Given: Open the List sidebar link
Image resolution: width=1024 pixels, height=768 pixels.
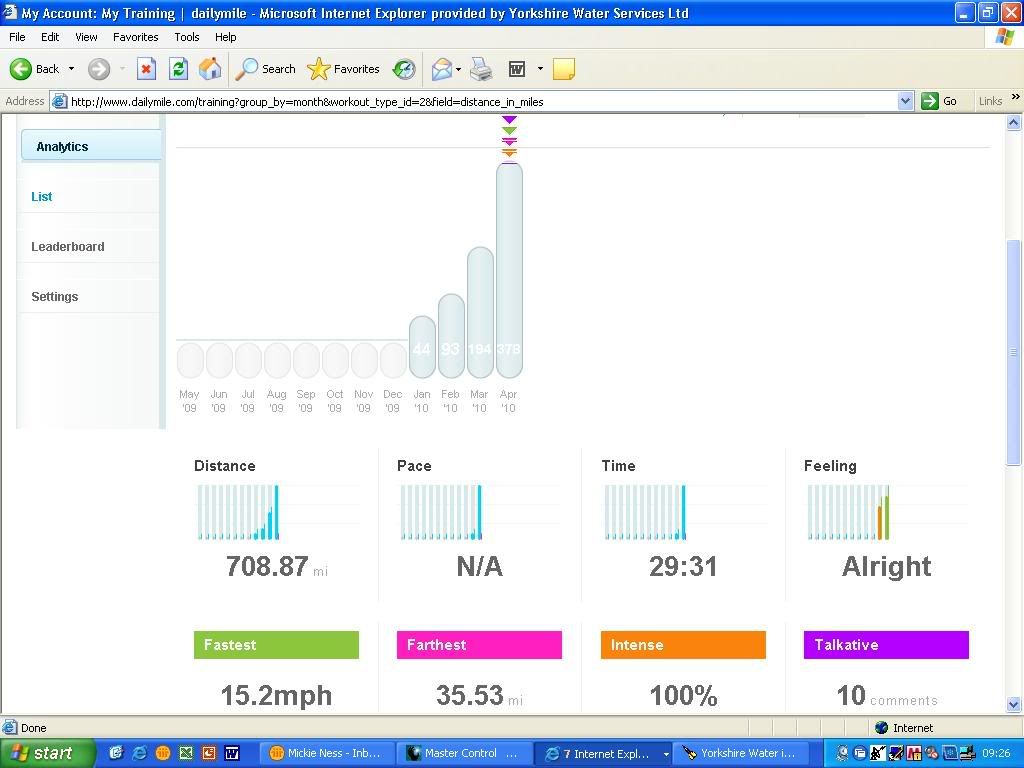Looking at the screenshot, I should (x=42, y=197).
